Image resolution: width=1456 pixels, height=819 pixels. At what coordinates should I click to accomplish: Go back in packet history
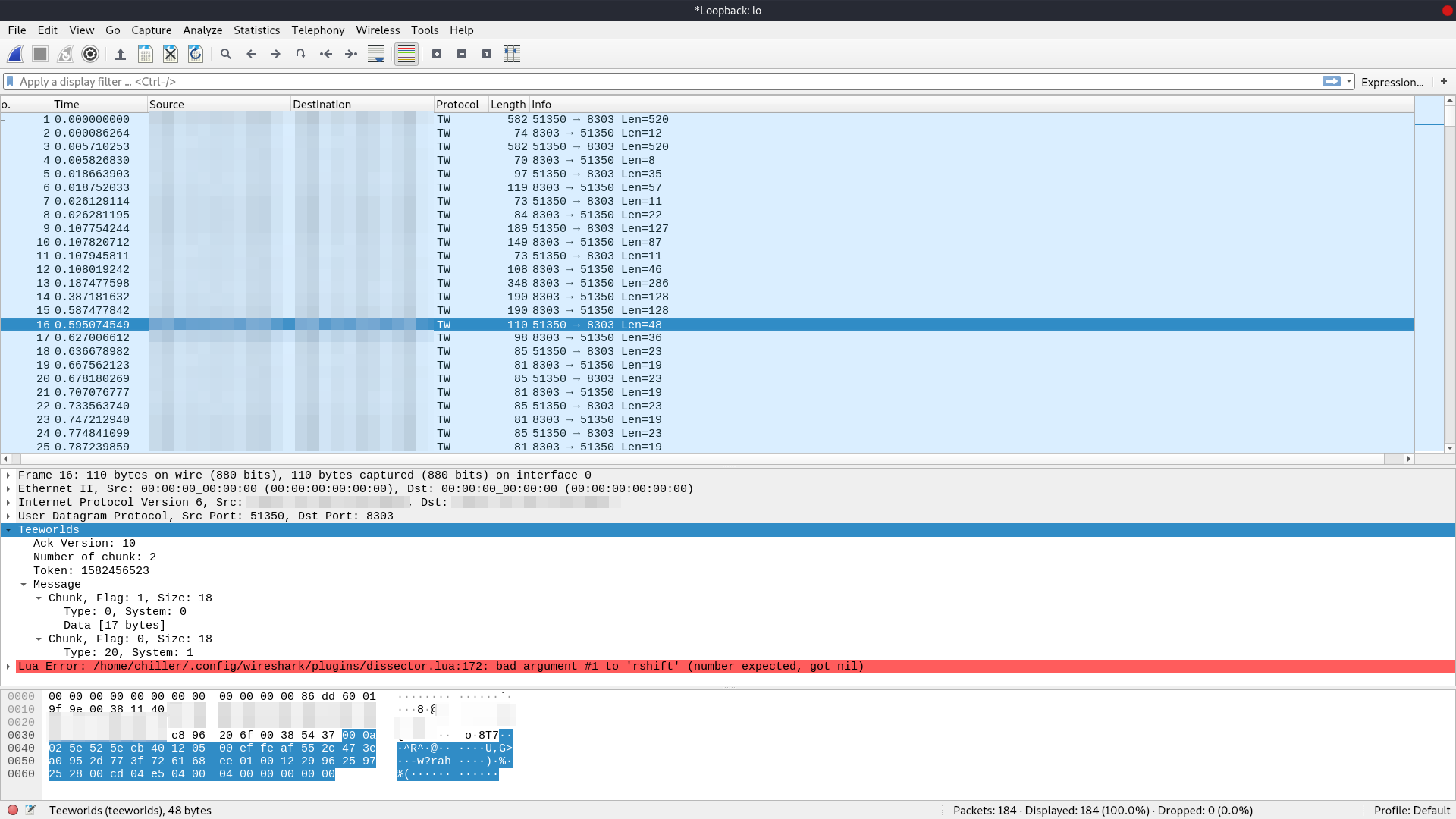click(251, 54)
